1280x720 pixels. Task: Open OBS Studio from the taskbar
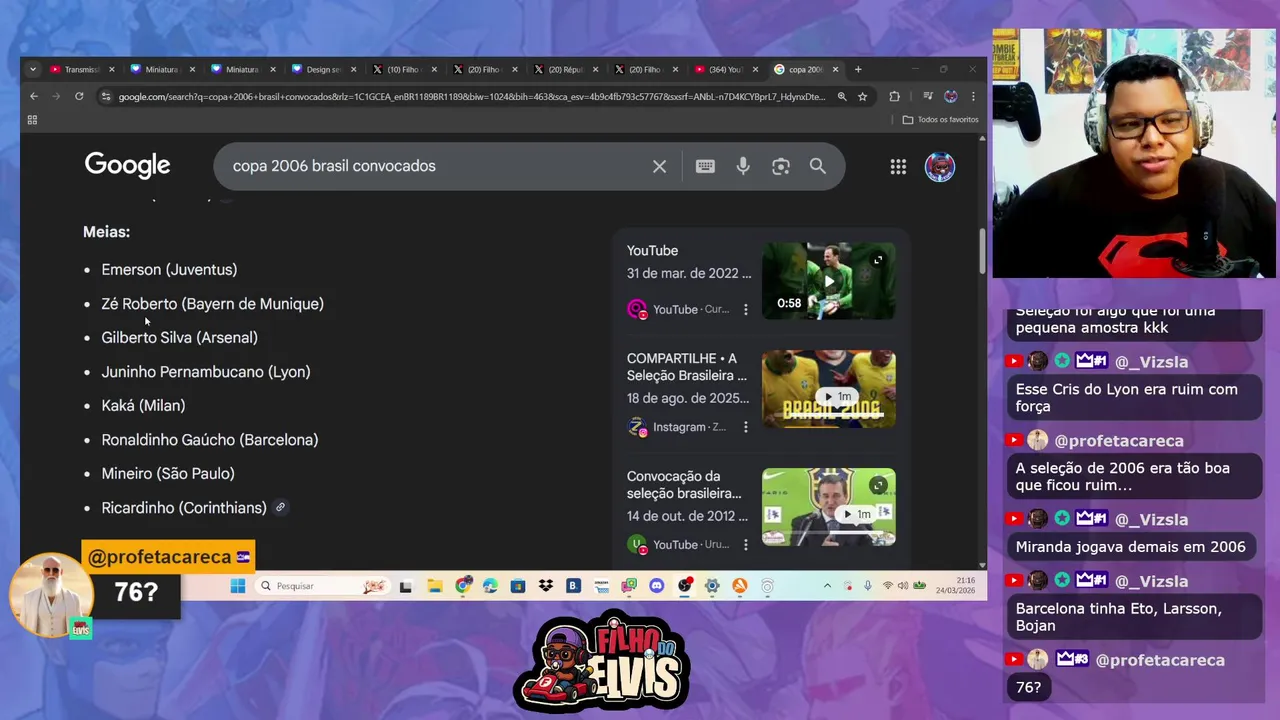tap(685, 586)
